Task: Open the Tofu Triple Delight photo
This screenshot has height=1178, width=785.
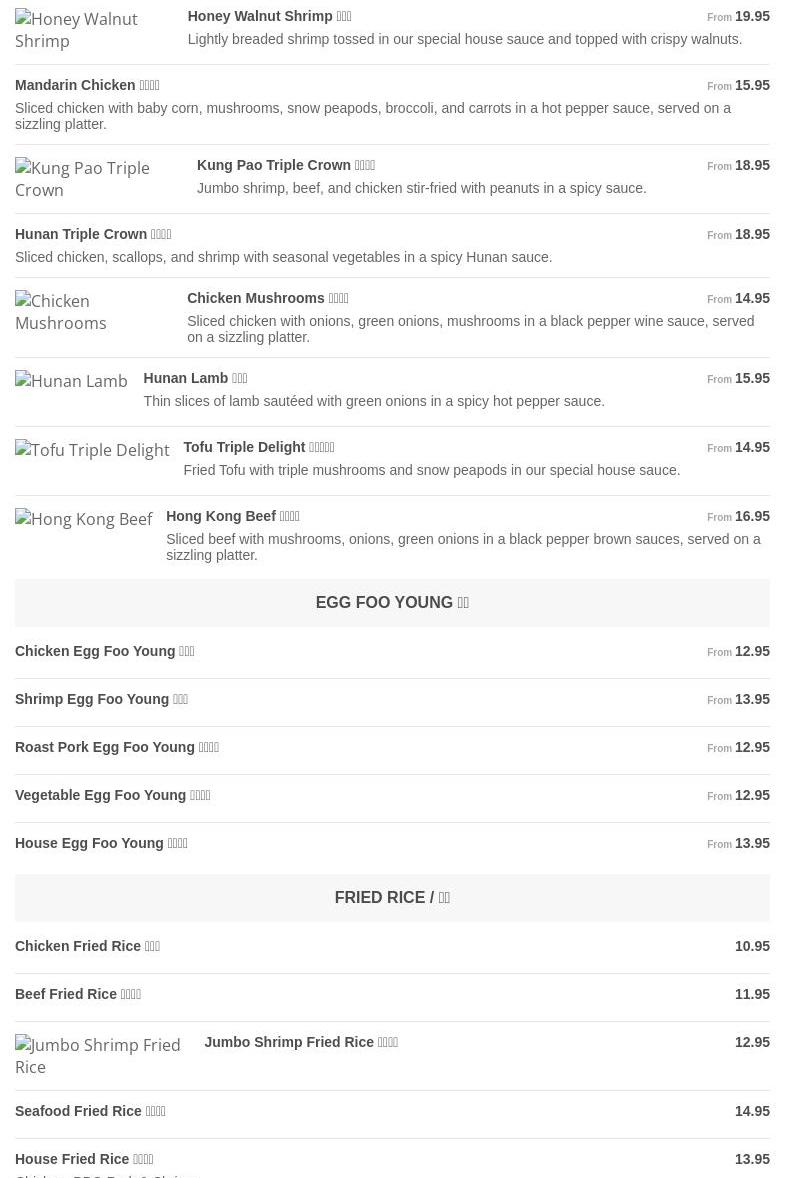Action: (92, 450)
